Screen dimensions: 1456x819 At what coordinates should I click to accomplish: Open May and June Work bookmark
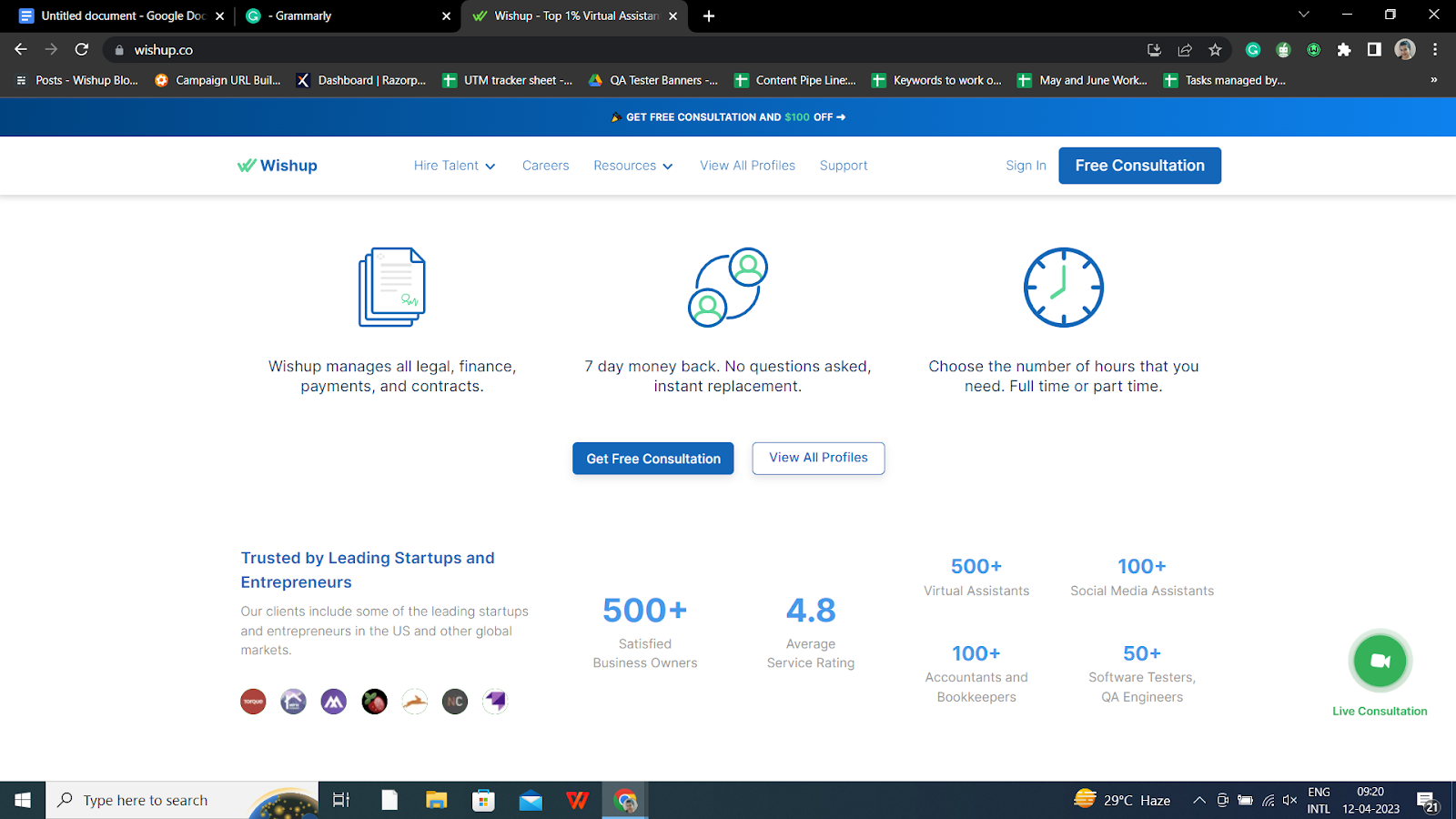pos(1082,80)
